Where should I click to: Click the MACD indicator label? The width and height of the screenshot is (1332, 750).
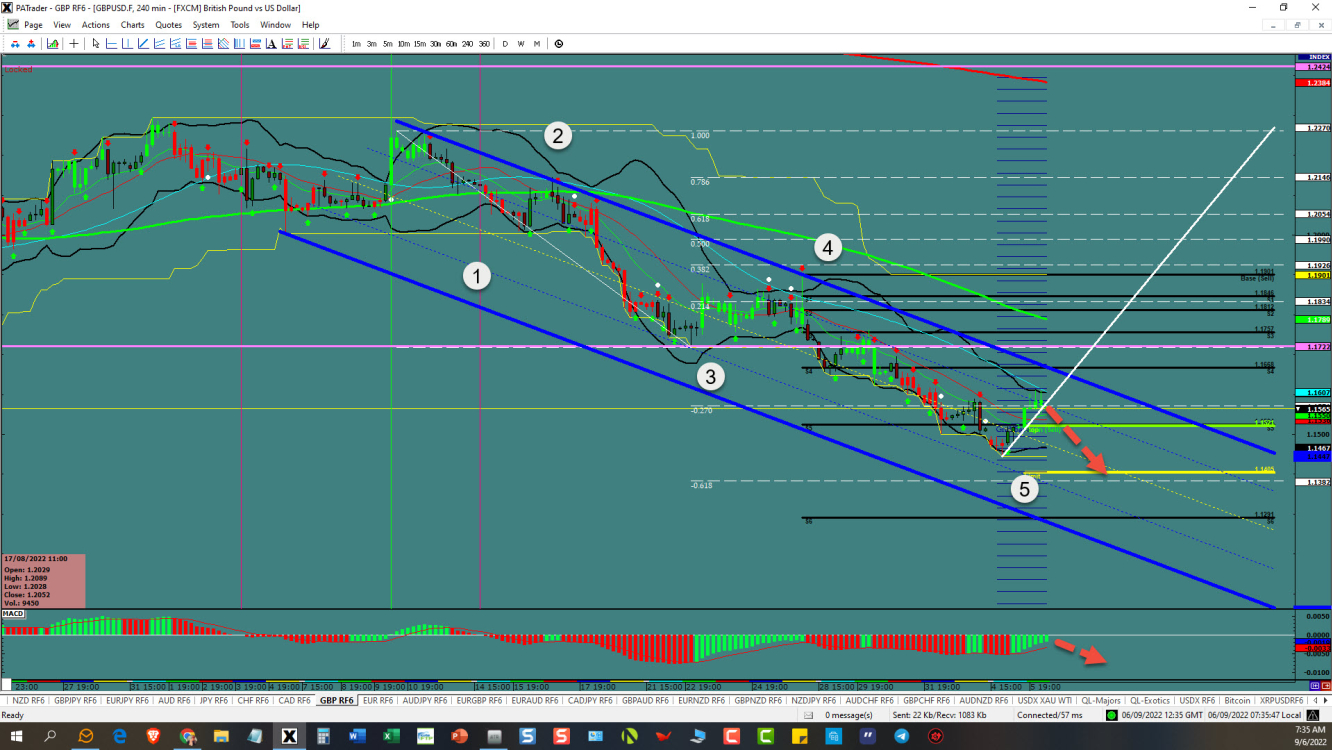[x=11, y=616]
